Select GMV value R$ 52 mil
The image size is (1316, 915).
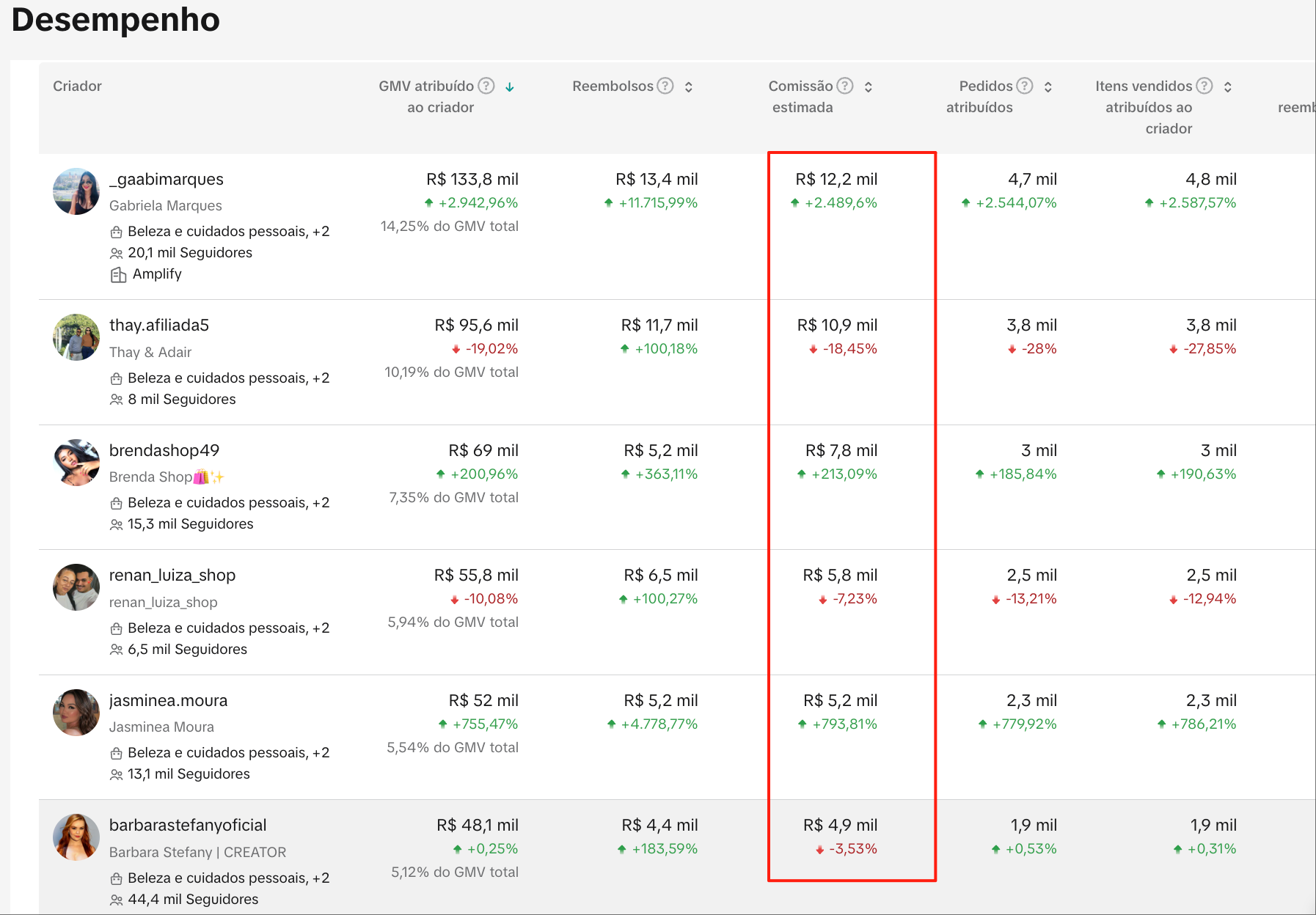tap(483, 701)
